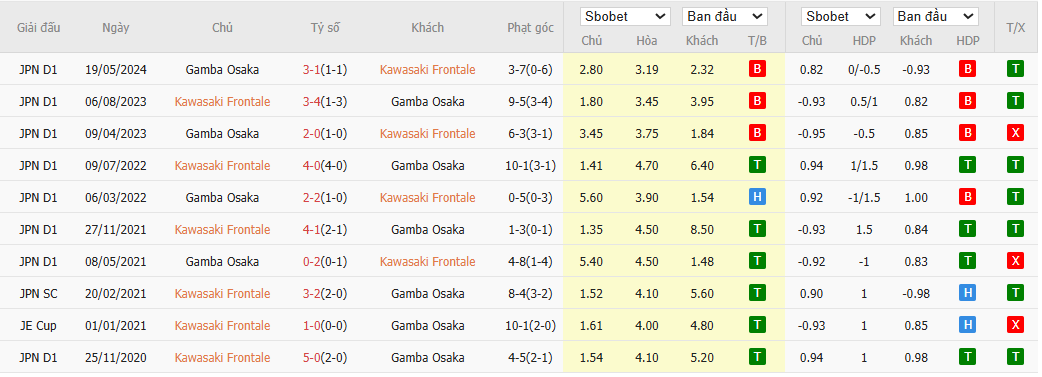The image size is (1042, 377).
Task: Click the blue H T/B badge for 06/03/2022
Action: 757,197
